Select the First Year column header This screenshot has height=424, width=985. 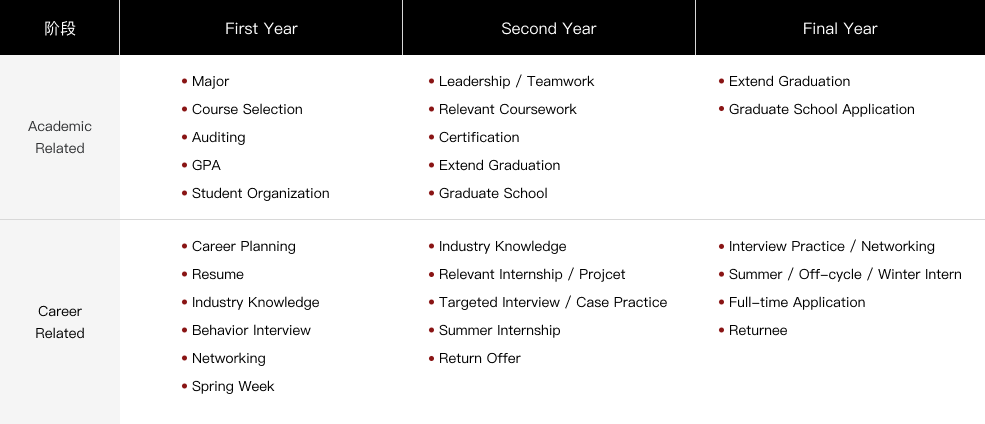click(261, 28)
